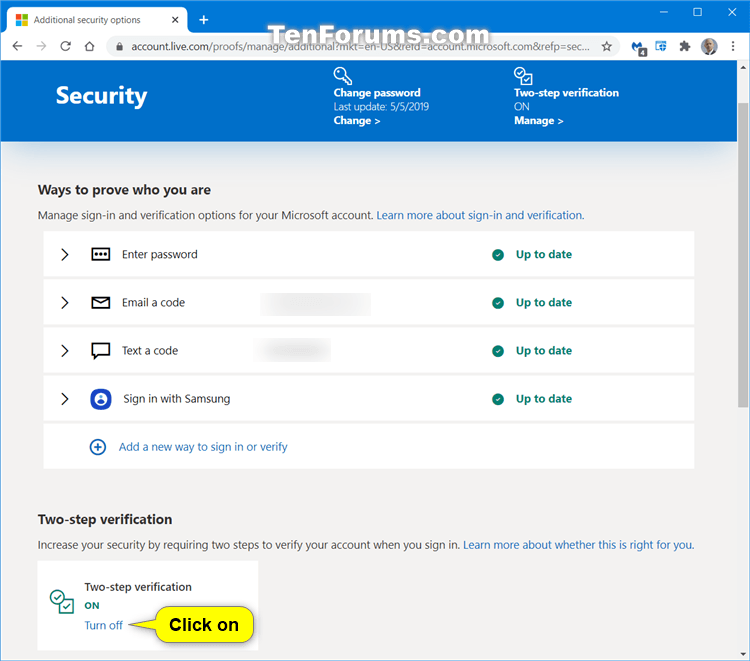Click the Sign in with Samsung label
The height and width of the screenshot is (661, 750).
tap(176, 399)
